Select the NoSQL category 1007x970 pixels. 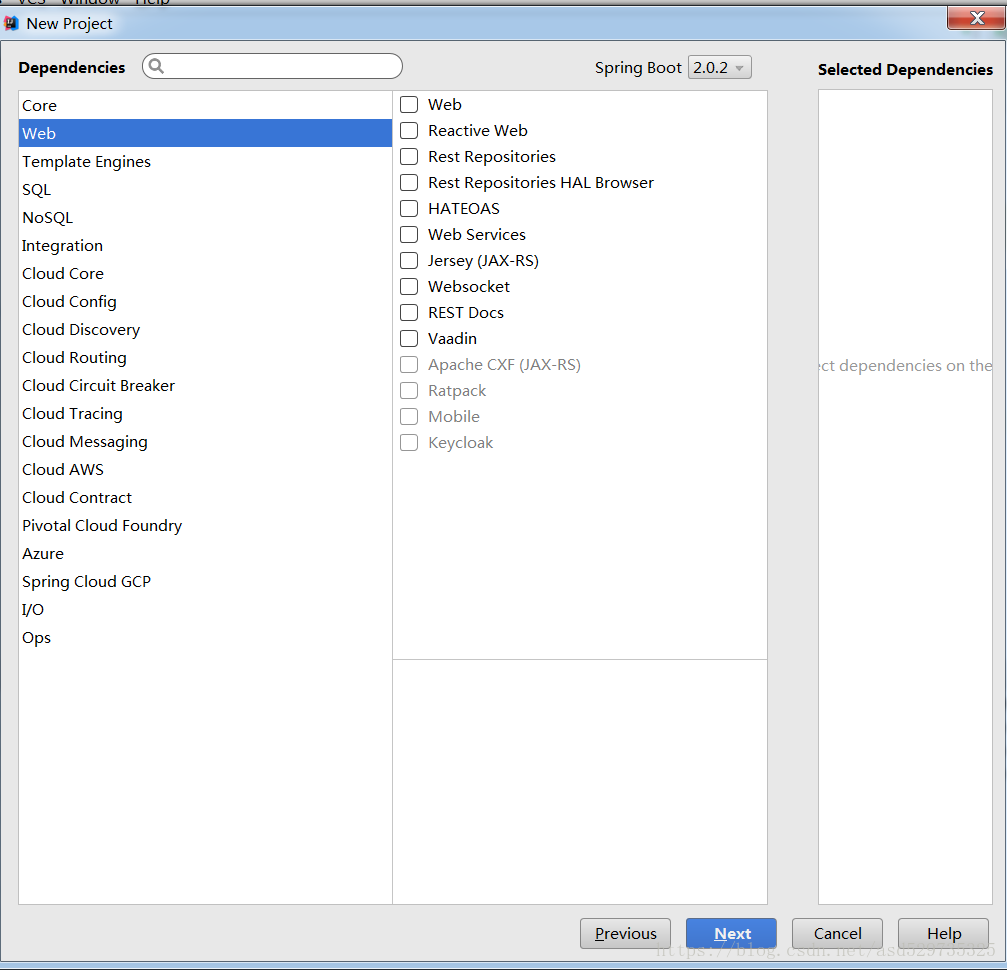(205, 217)
